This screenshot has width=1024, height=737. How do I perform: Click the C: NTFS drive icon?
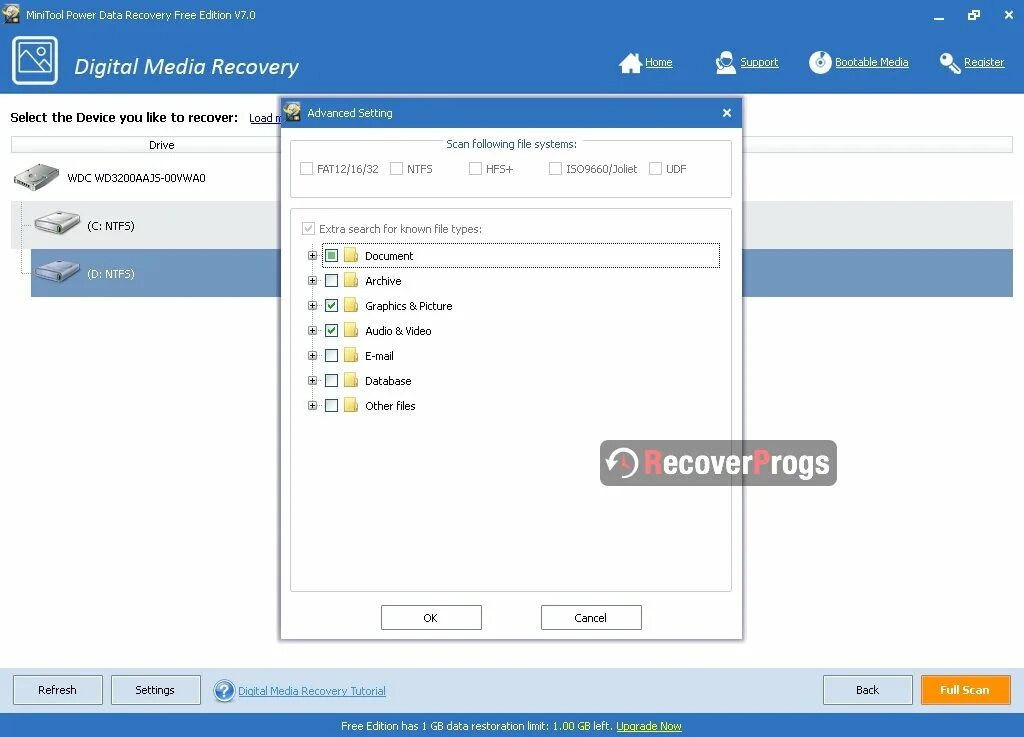coord(57,223)
